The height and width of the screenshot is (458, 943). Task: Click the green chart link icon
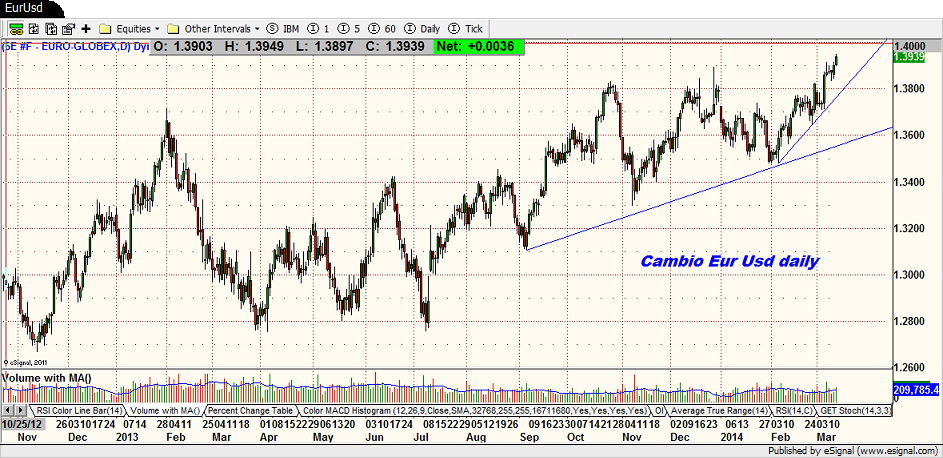16,28
